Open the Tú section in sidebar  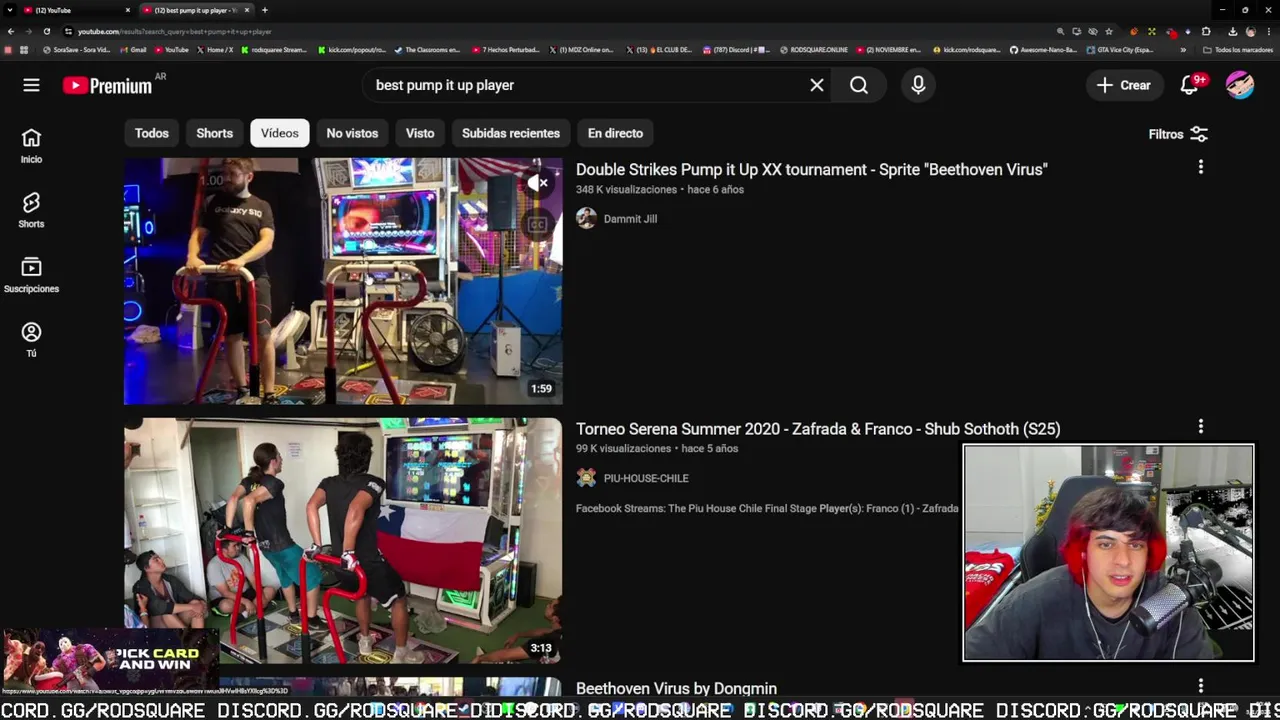point(31,340)
